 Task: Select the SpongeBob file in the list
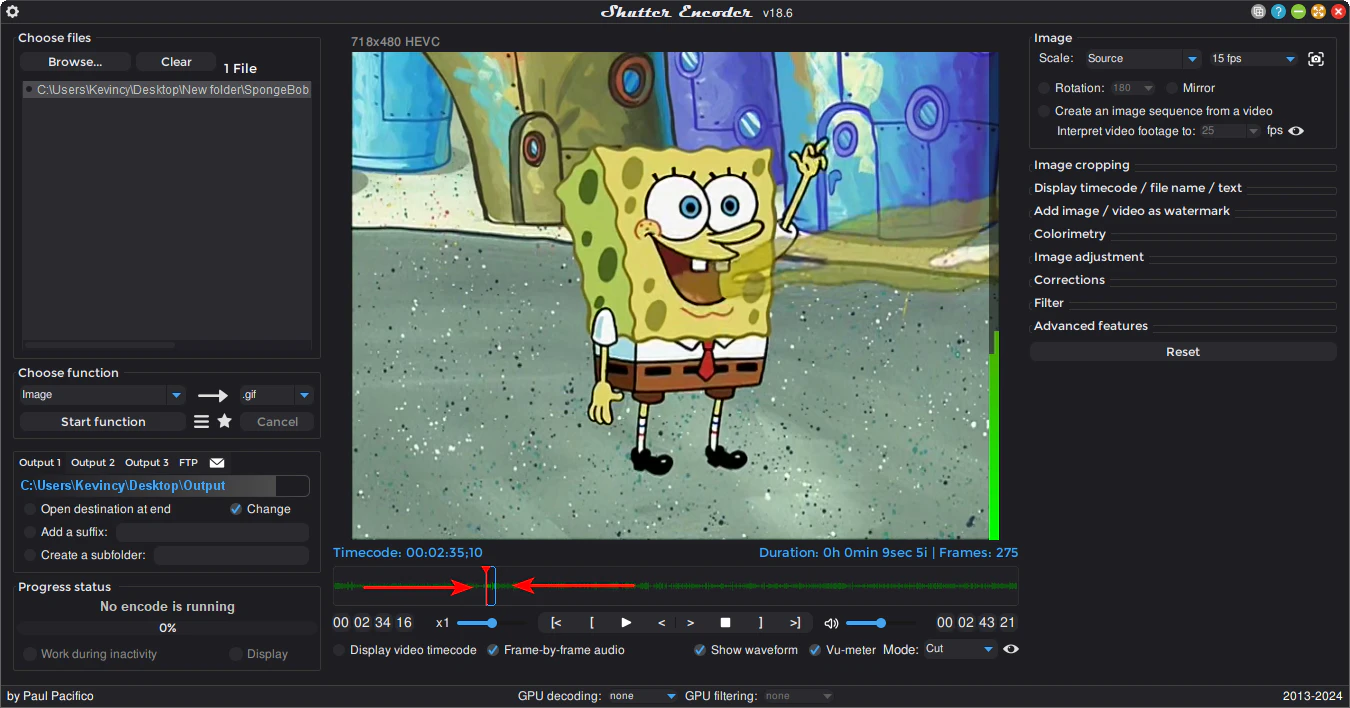point(167,90)
